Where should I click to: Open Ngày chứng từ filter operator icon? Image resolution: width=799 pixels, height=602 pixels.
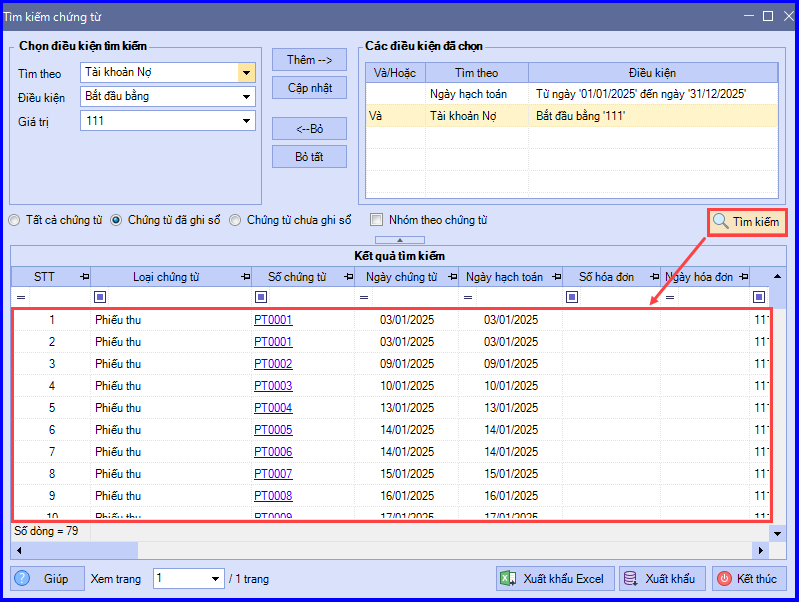point(364,297)
